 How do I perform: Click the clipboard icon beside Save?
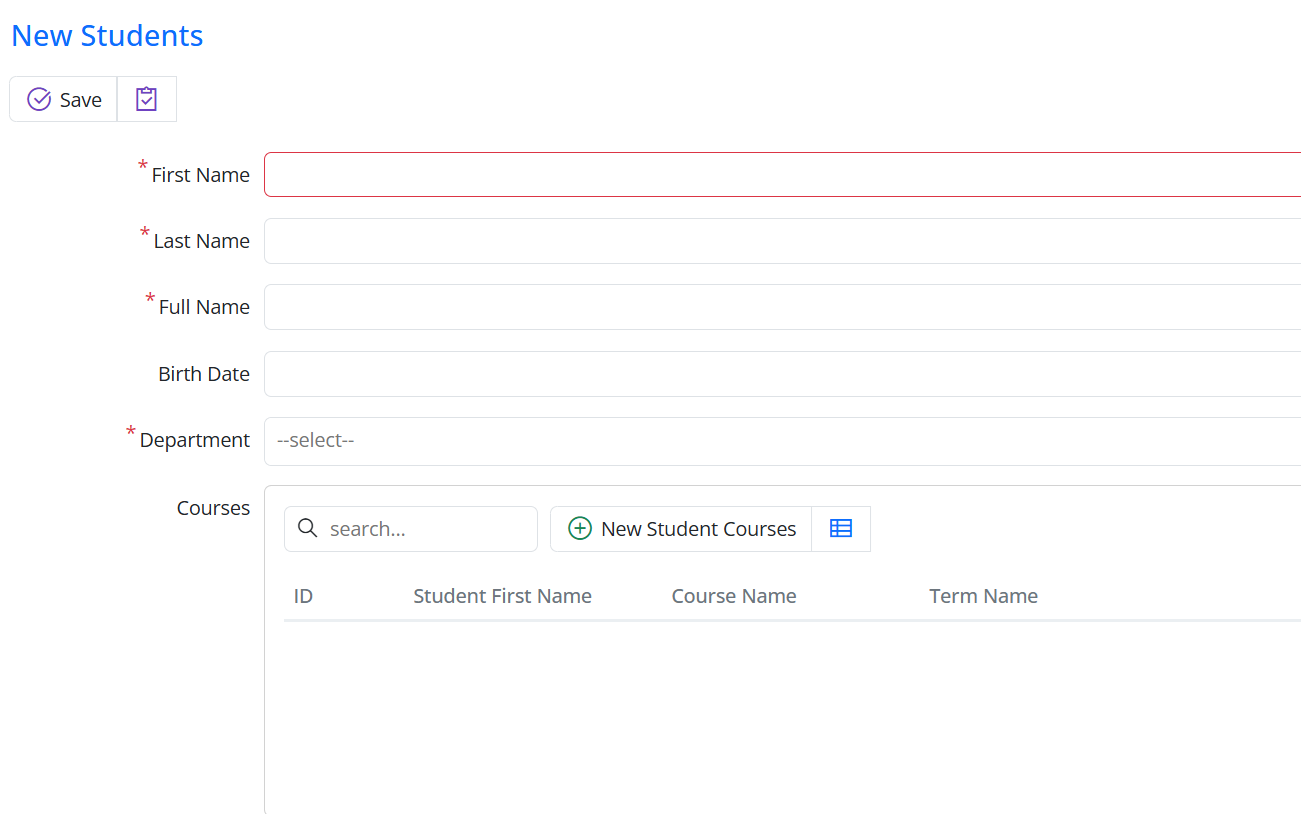tap(146, 99)
